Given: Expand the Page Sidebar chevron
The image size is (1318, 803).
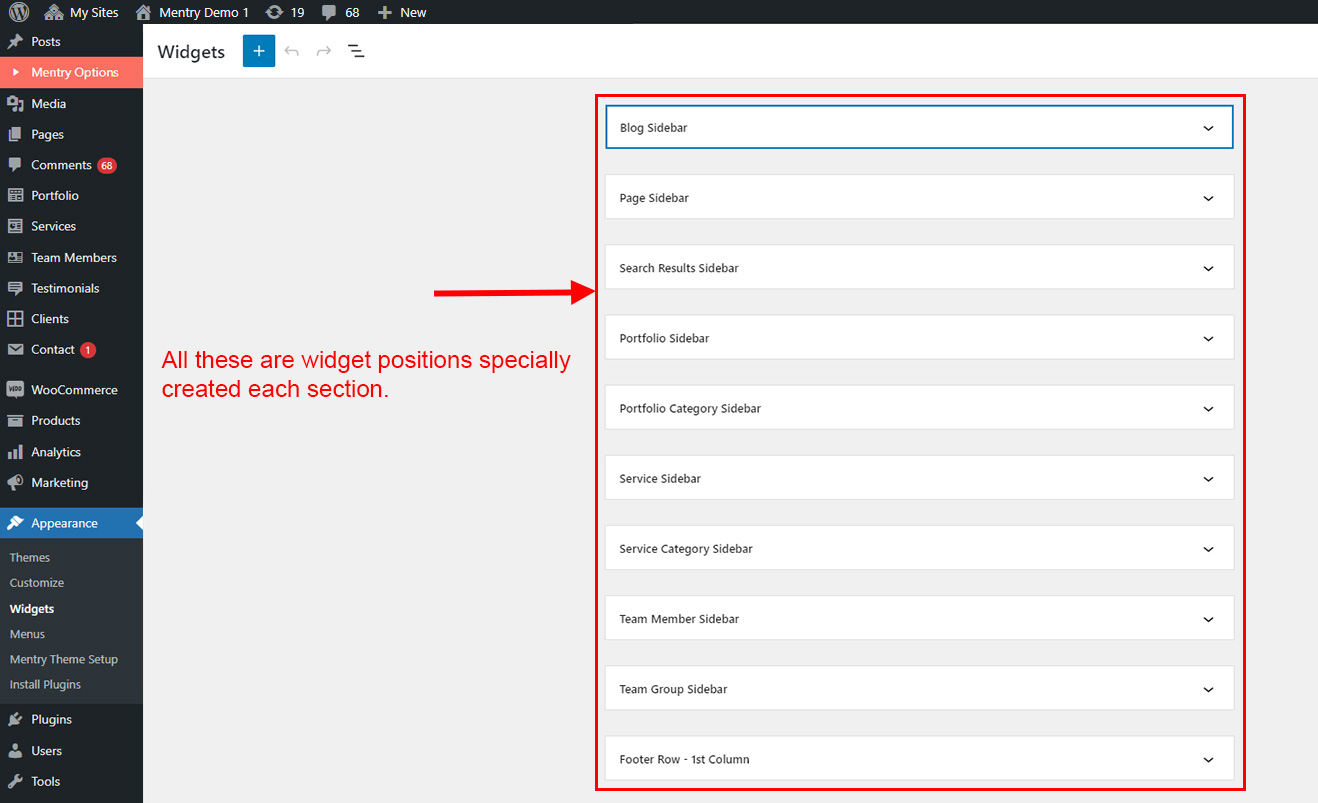Looking at the screenshot, I should pyautogui.click(x=1208, y=198).
